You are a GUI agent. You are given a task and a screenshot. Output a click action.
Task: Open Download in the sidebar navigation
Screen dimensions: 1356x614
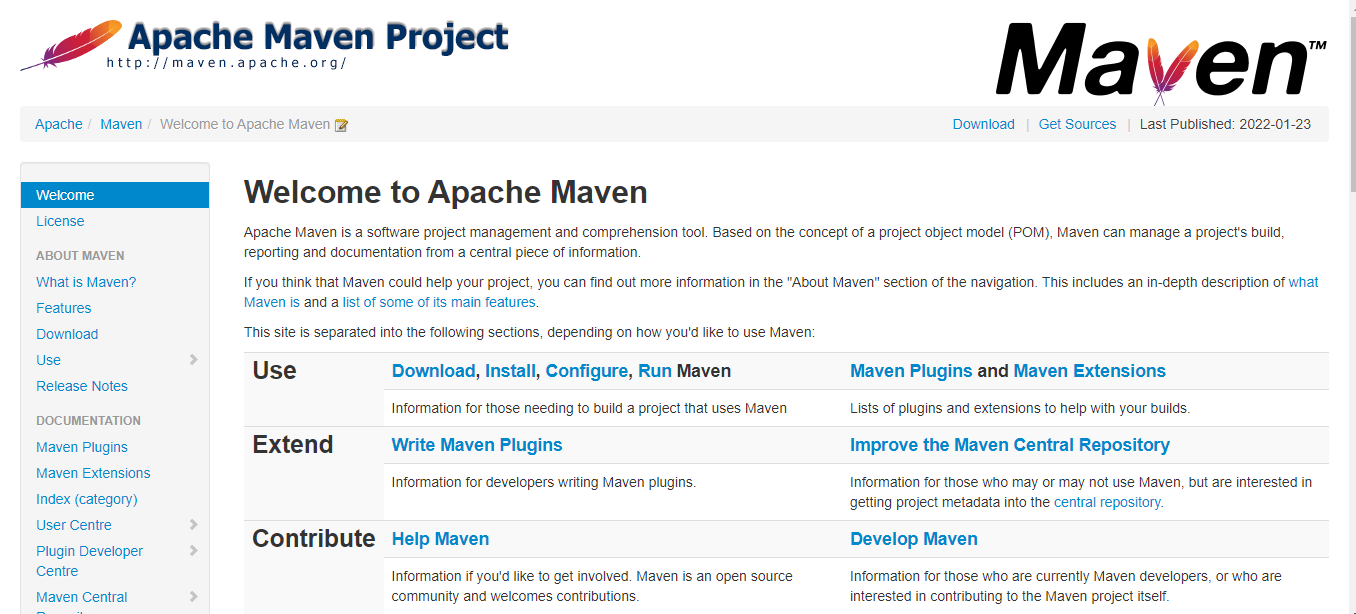(x=67, y=334)
